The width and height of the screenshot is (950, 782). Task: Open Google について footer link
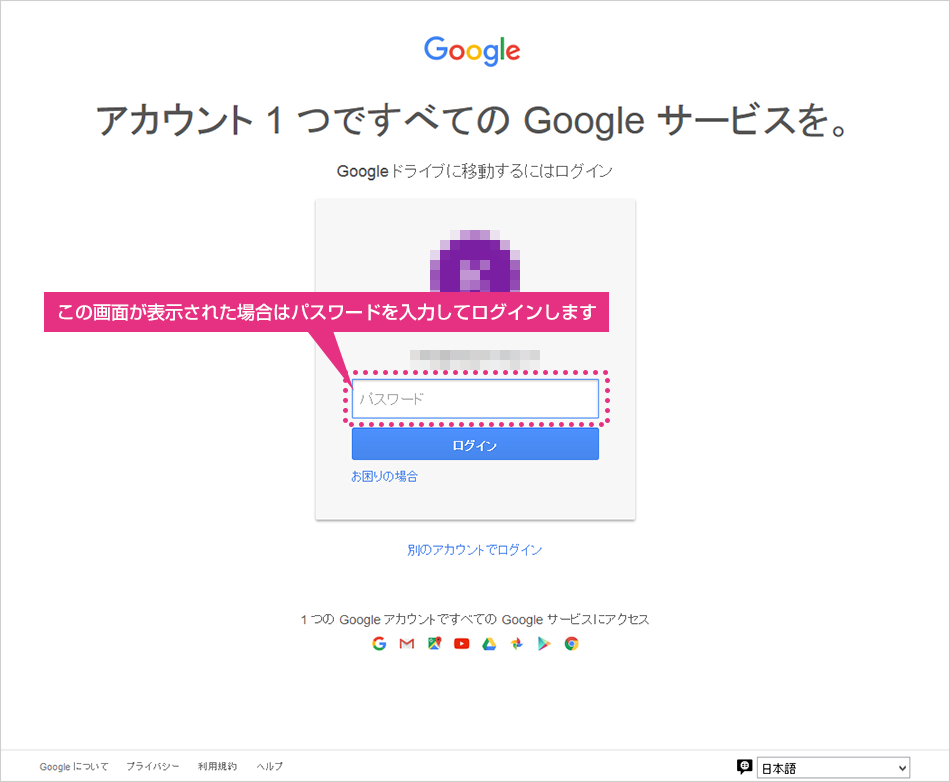coord(74,766)
